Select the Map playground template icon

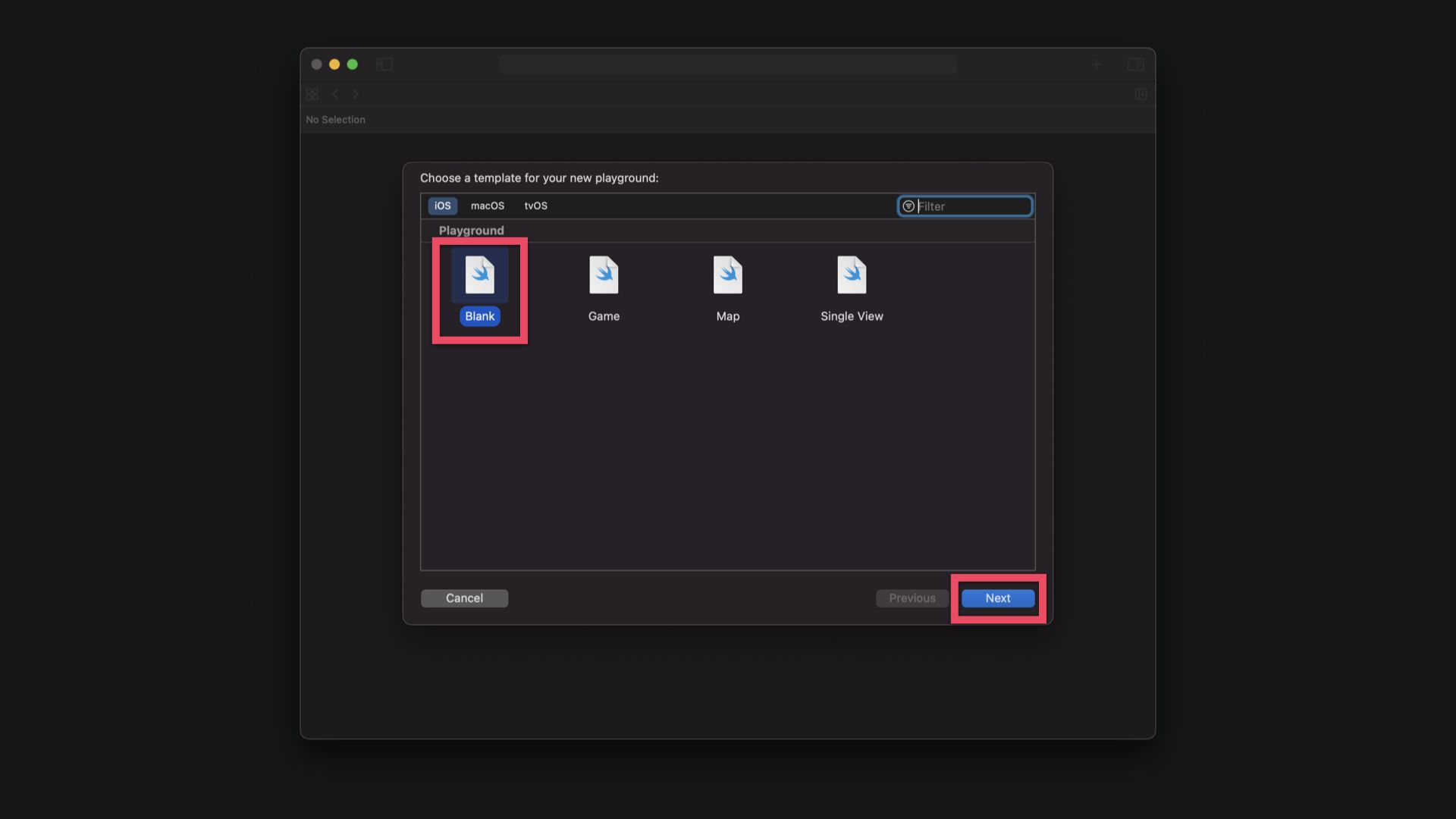tap(727, 275)
